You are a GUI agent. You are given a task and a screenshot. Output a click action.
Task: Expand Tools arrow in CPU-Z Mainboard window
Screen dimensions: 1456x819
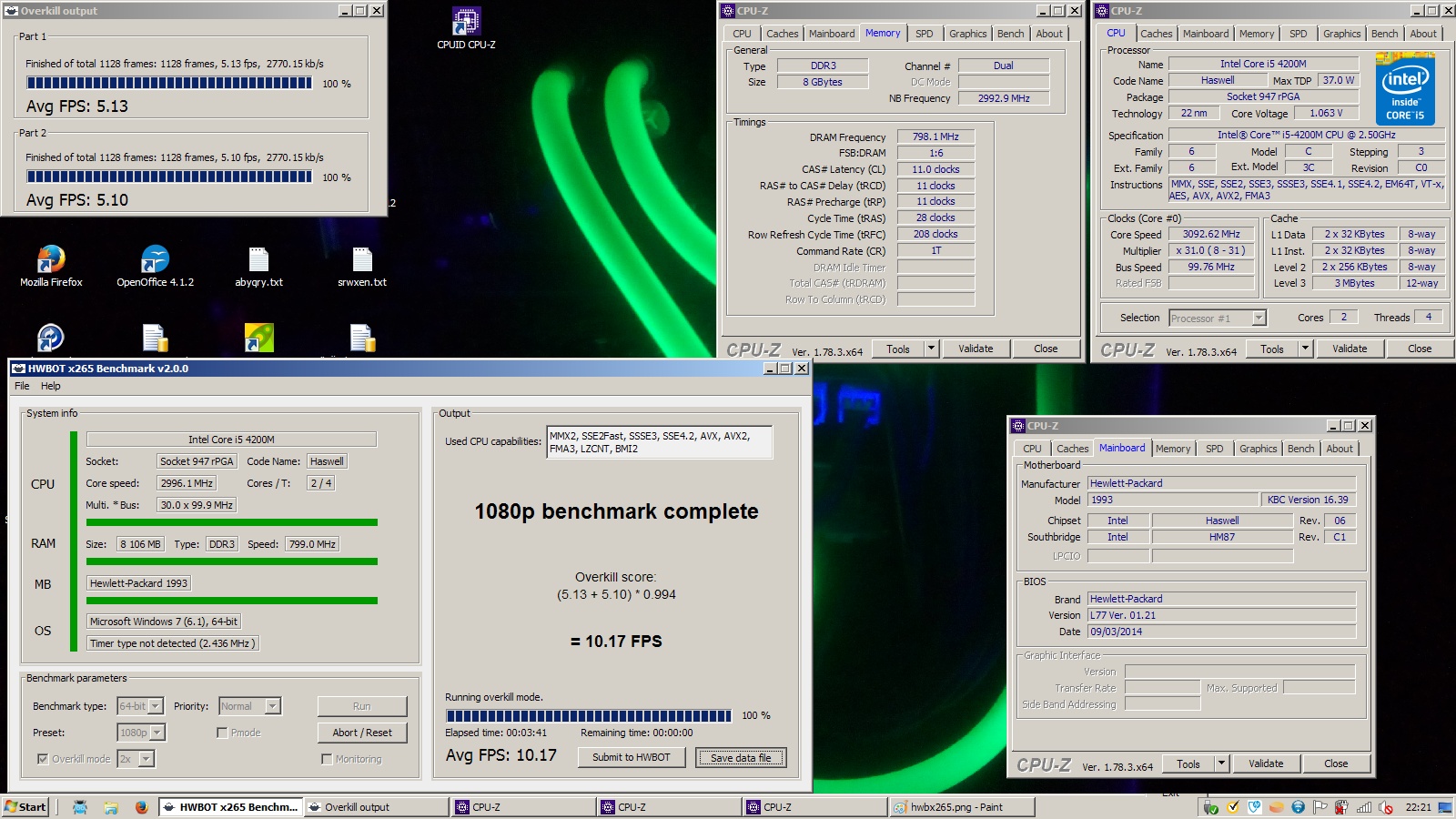pyautogui.click(x=1222, y=763)
